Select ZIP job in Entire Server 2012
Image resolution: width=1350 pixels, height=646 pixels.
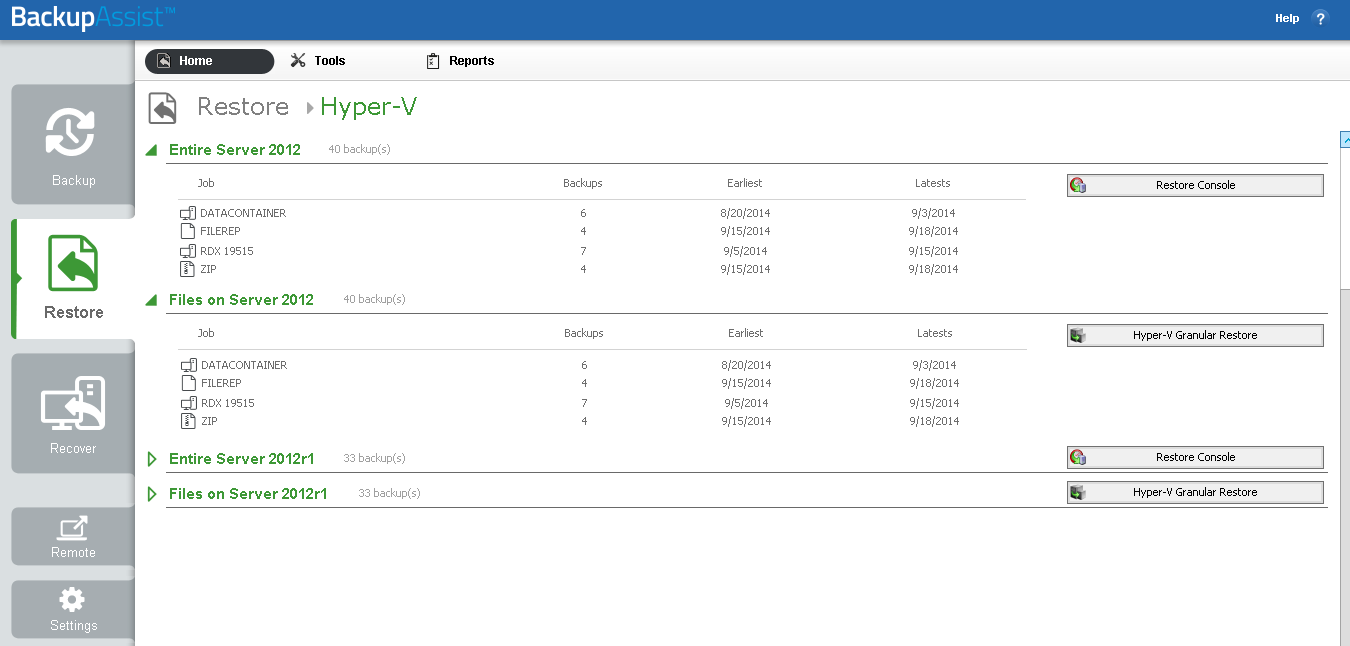point(208,269)
